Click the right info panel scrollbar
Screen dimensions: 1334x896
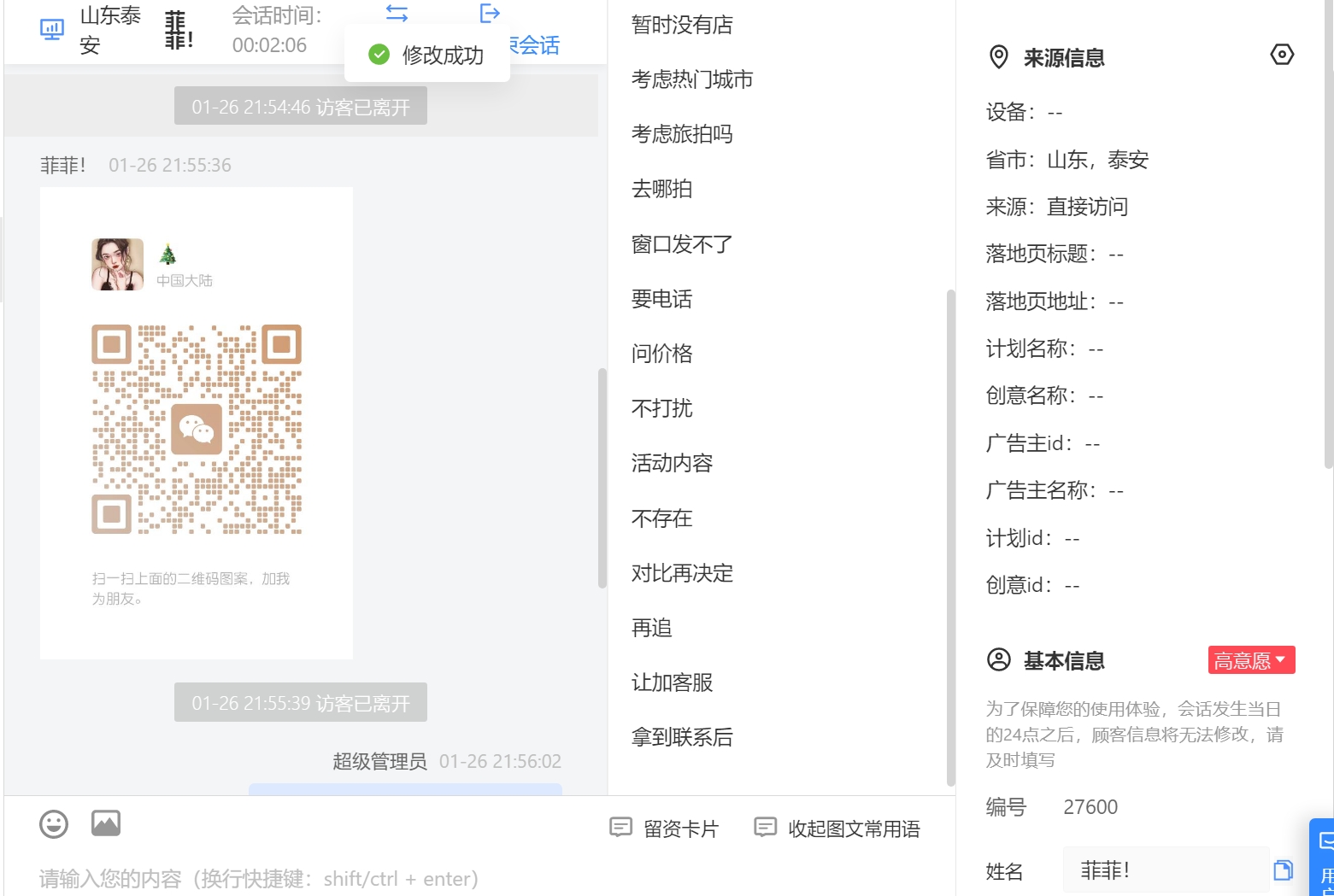[1329, 235]
